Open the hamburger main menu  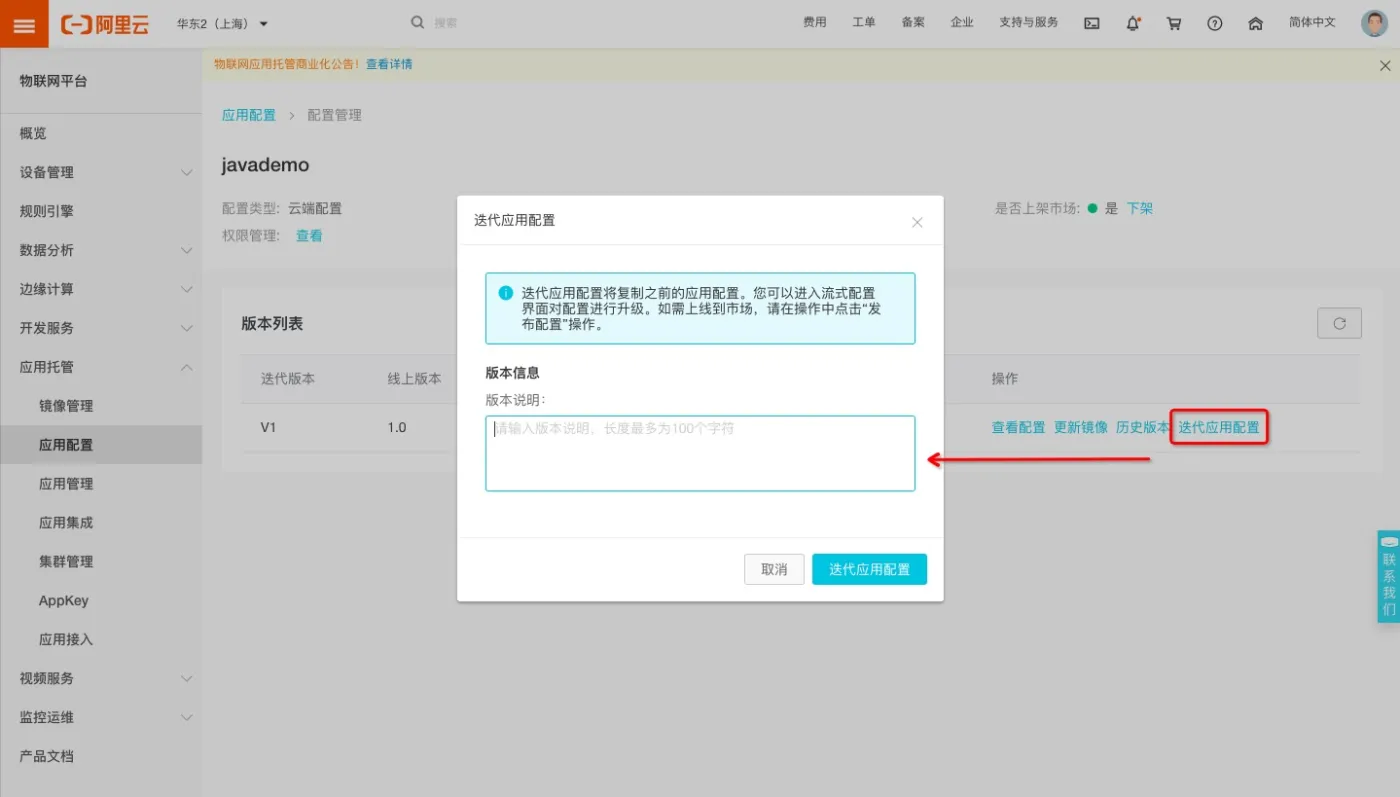pyautogui.click(x=24, y=24)
